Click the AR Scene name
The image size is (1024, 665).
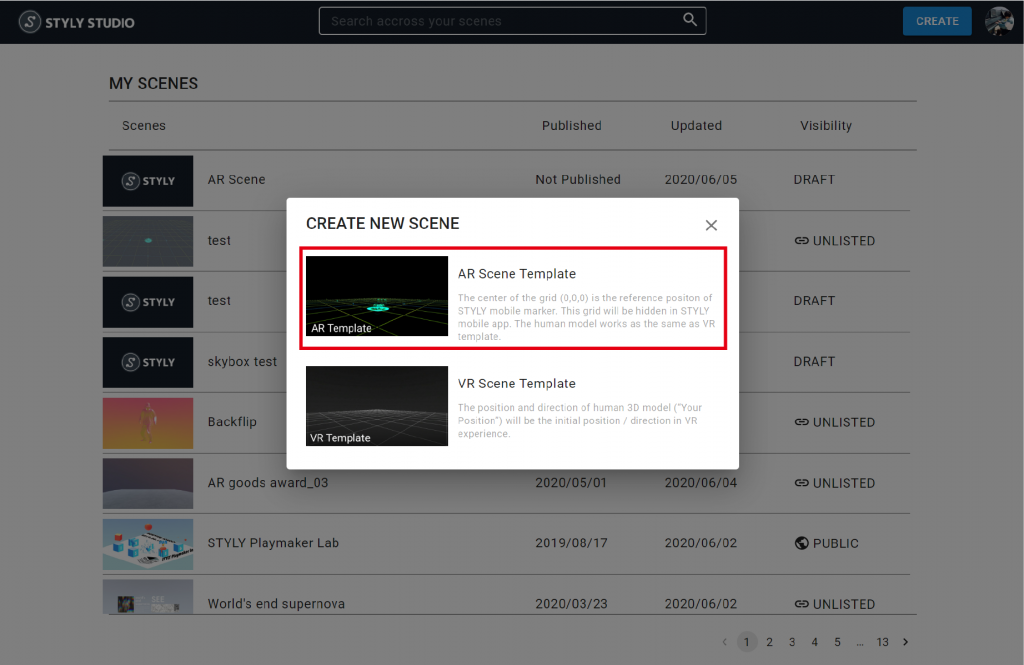click(x=236, y=180)
